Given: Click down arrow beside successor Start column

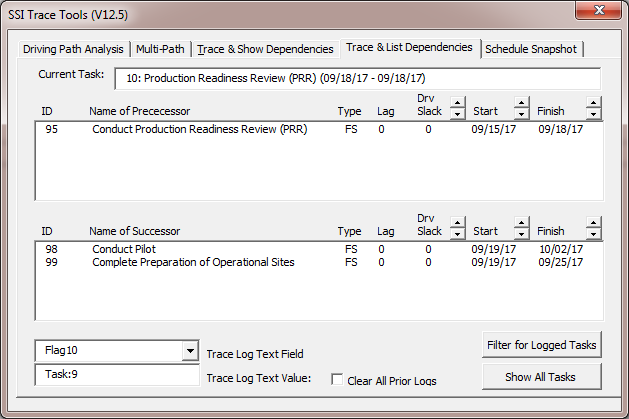Looking at the screenshot, I should (521, 234).
